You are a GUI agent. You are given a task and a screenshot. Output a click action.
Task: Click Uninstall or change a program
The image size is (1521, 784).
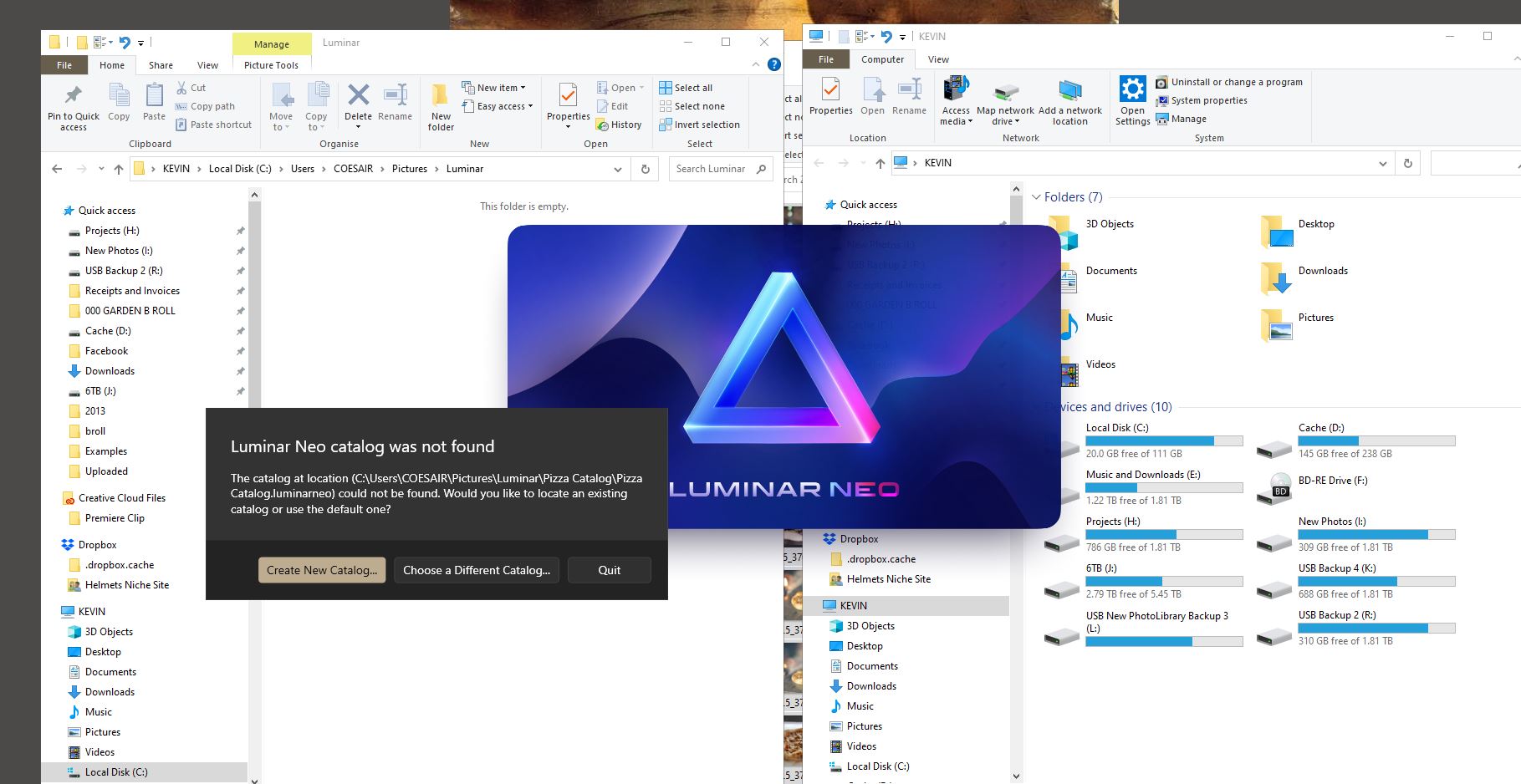1229,82
